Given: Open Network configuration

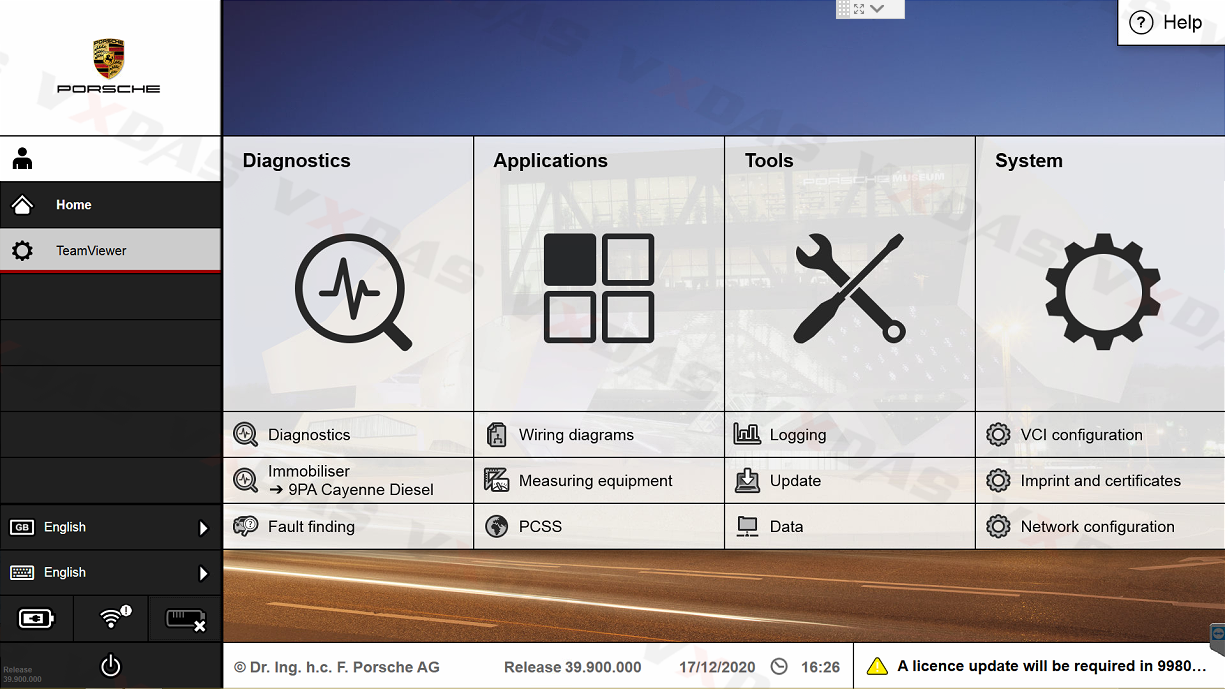Looking at the screenshot, I should pos(1097,527).
